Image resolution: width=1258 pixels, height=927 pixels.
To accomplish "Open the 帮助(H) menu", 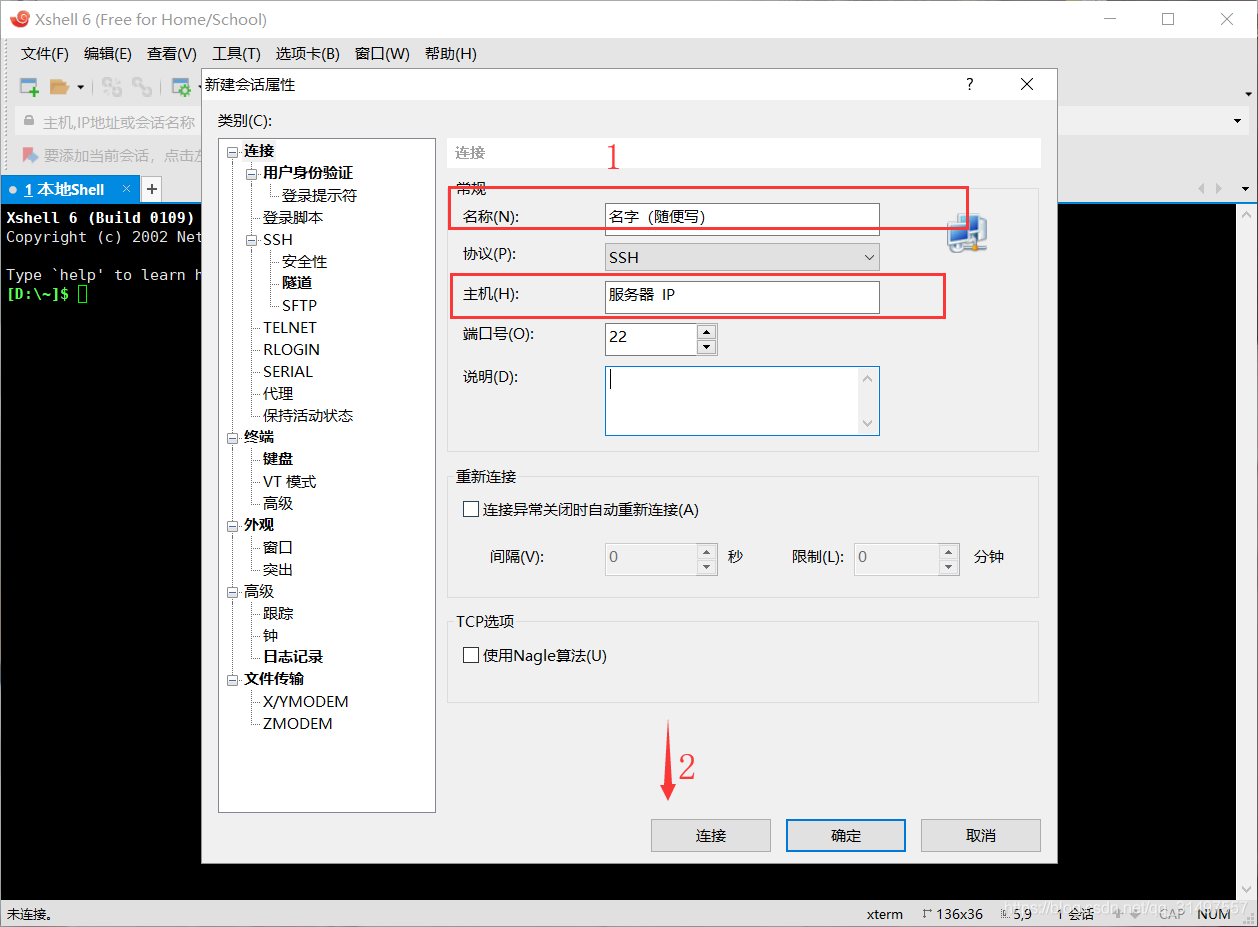I will click(451, 54).
